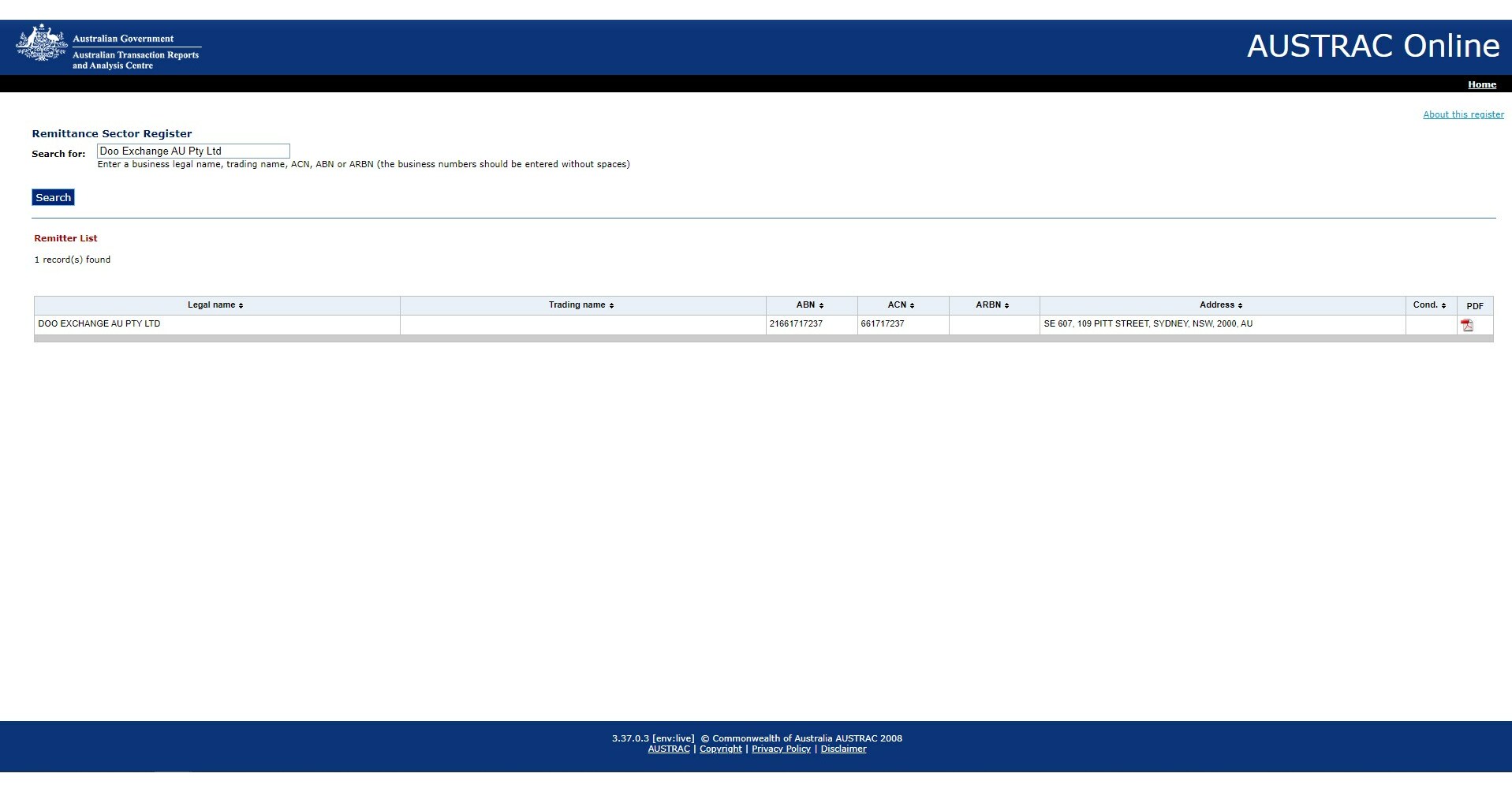Open About this register link

1463,114
